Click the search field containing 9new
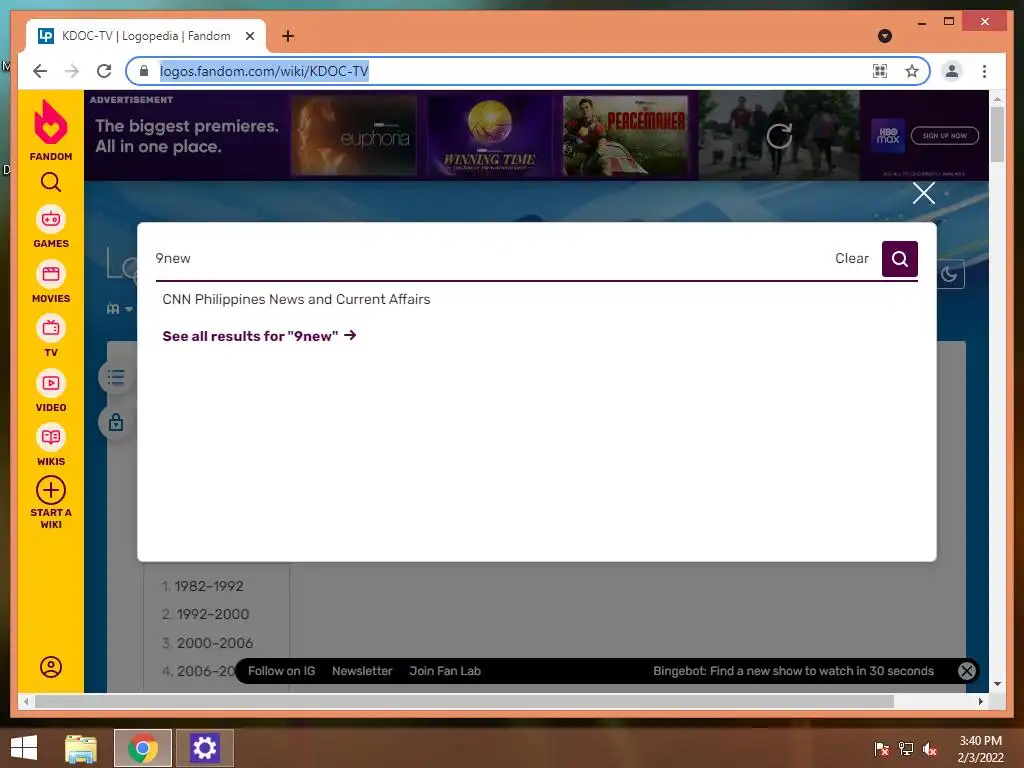Image resolution: width=1024 pixels, height=768 pixels. [490, 259]
